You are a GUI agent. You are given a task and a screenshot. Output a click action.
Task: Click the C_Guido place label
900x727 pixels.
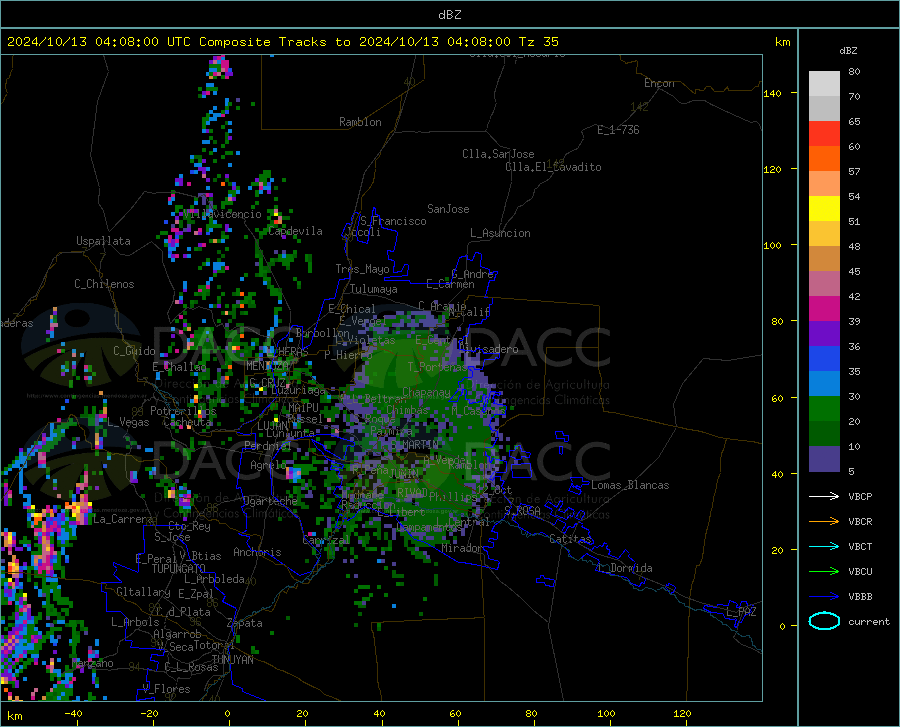[x=134, y=351]
